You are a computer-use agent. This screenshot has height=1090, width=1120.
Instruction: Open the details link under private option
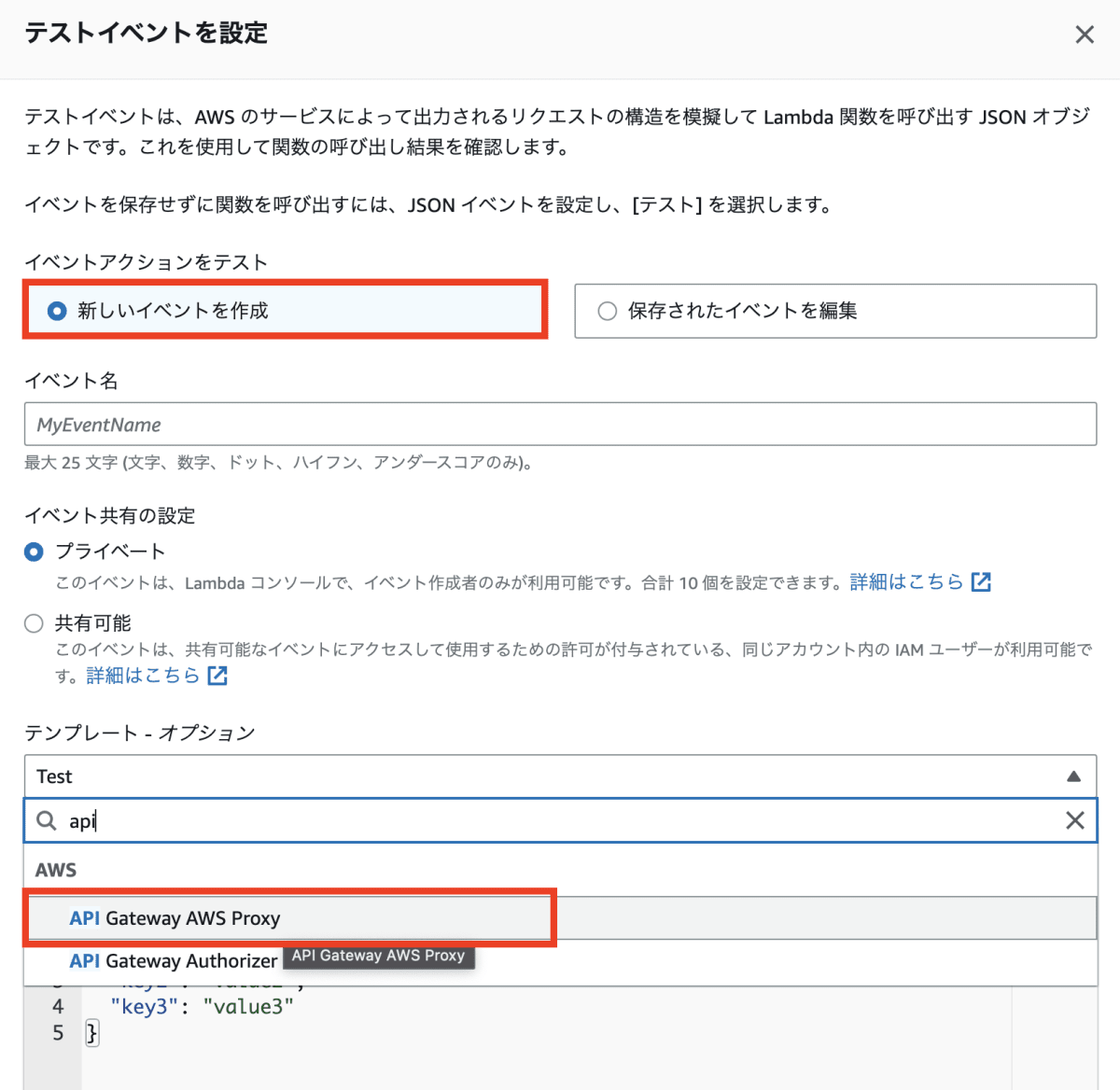coord(906,582)
